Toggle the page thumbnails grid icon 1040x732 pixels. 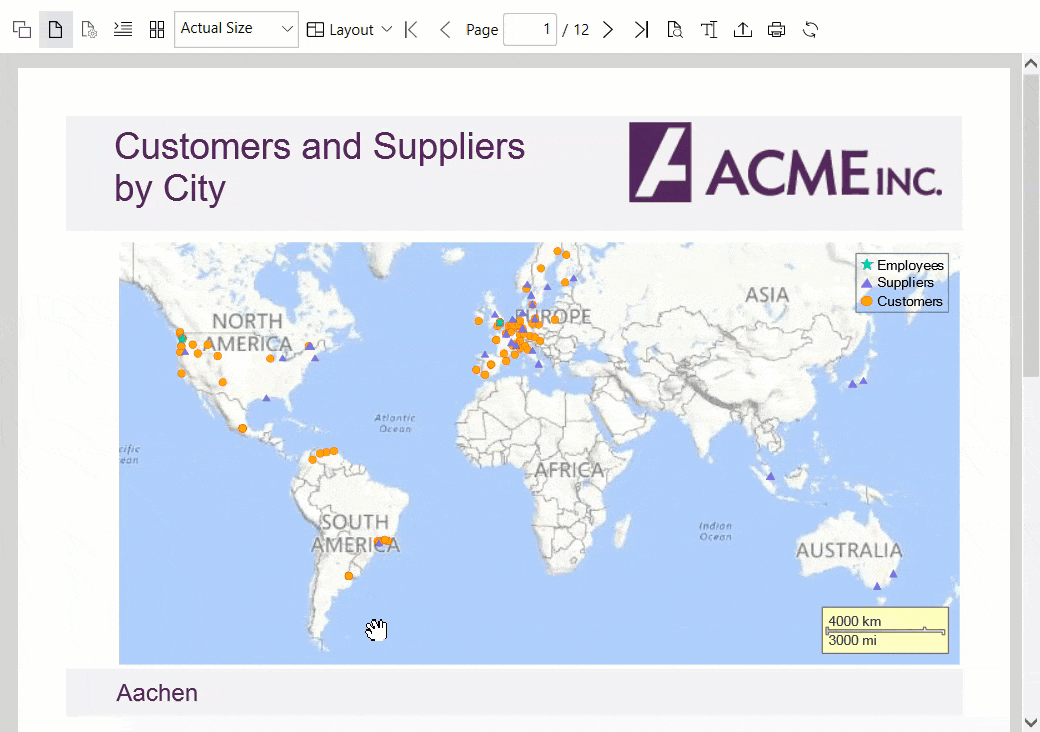(157, 30)
